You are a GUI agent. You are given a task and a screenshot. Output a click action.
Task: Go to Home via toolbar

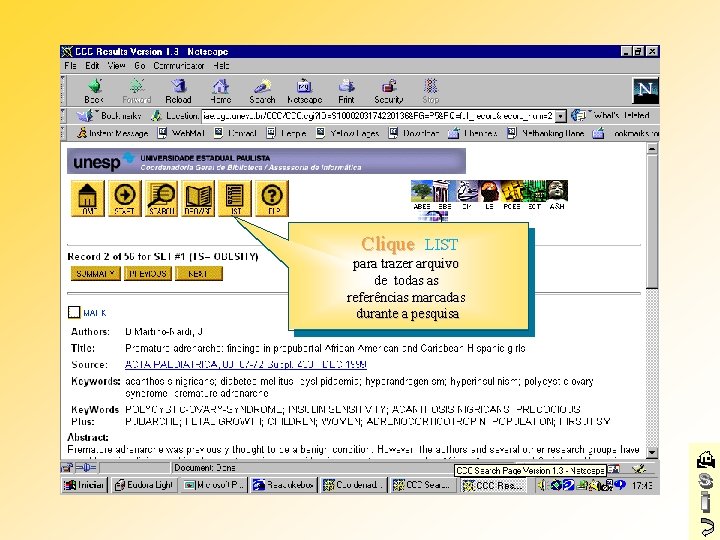(220, 91)
